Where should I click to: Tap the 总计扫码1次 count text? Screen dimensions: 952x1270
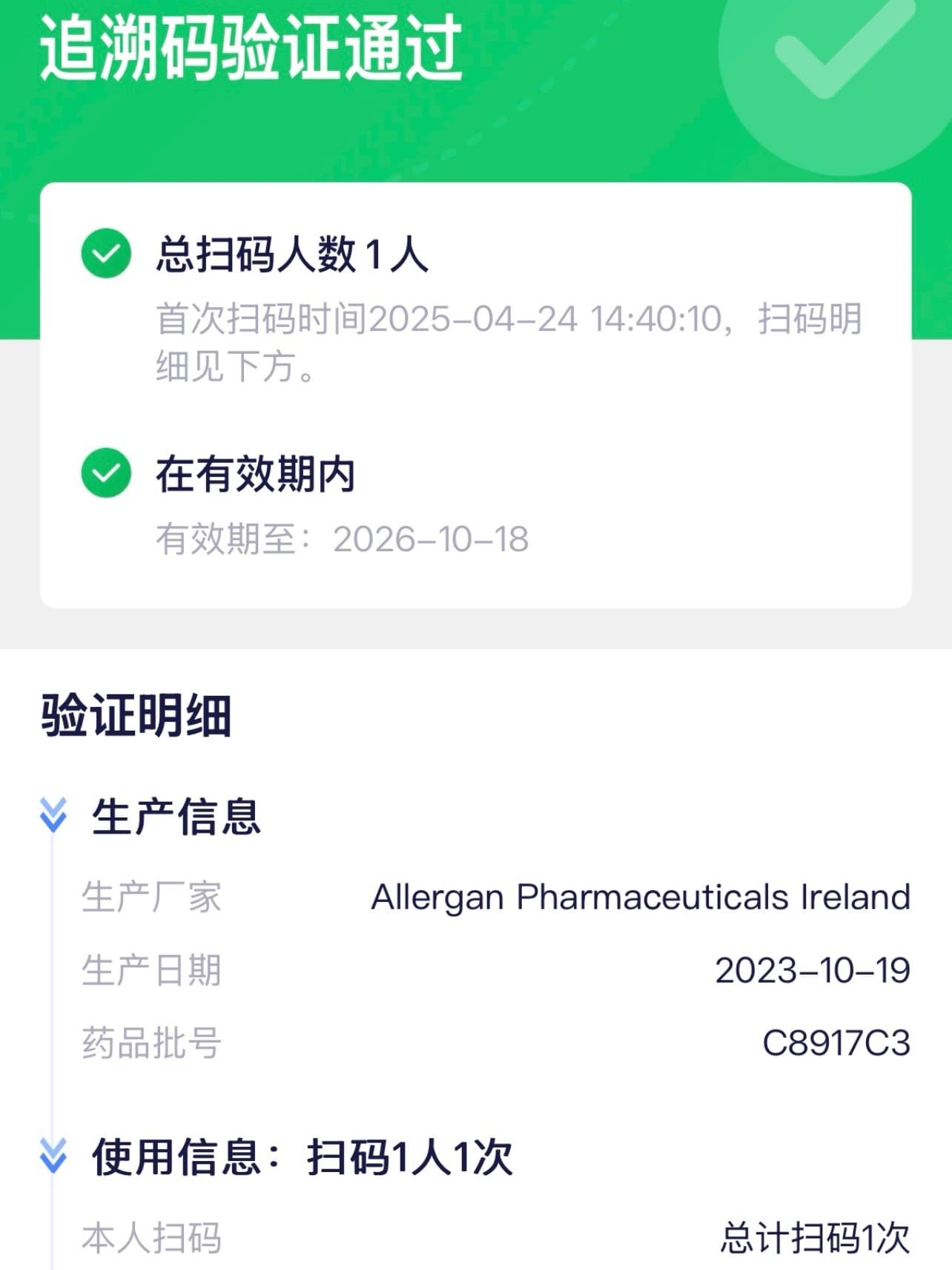[815, 1238]
